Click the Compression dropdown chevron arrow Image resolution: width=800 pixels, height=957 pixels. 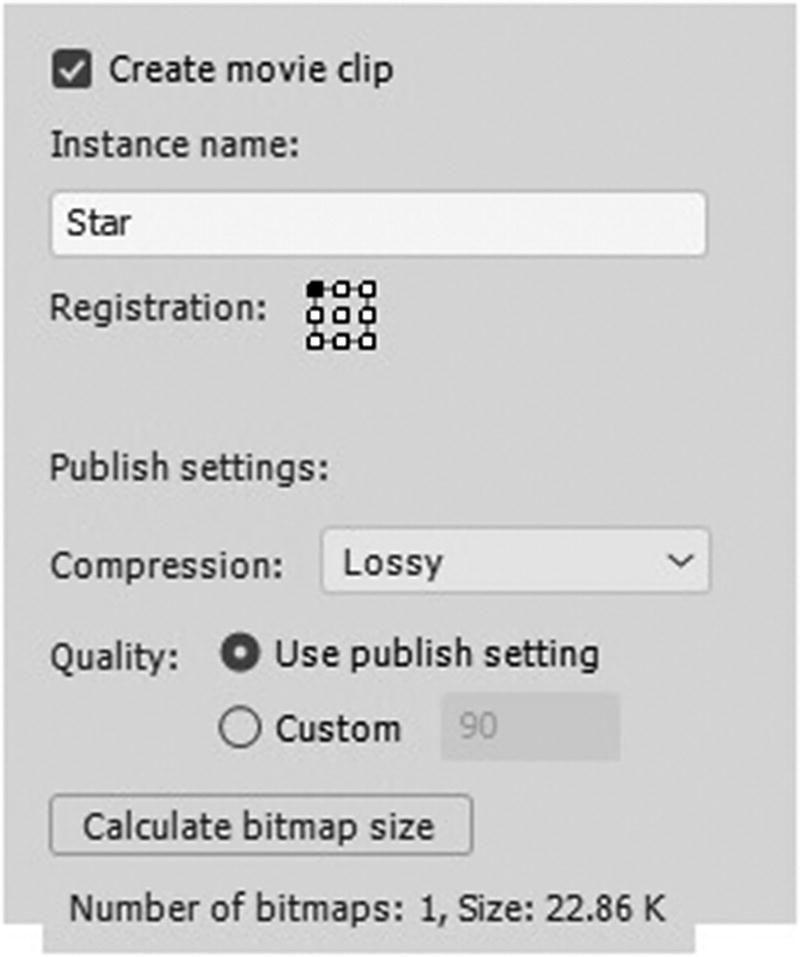click(680, 561)
